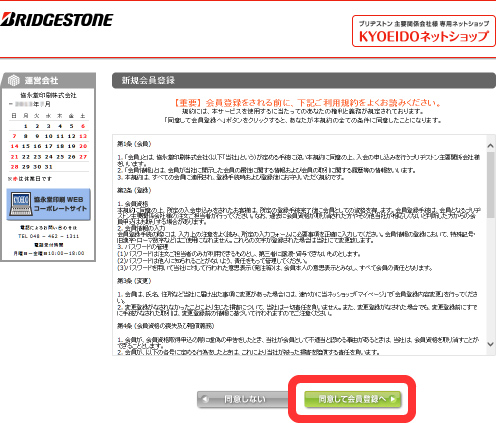The height and width of the screenshot is (423, 496).
Task: Click inside the terms of use text area
Action: [299, 245]
